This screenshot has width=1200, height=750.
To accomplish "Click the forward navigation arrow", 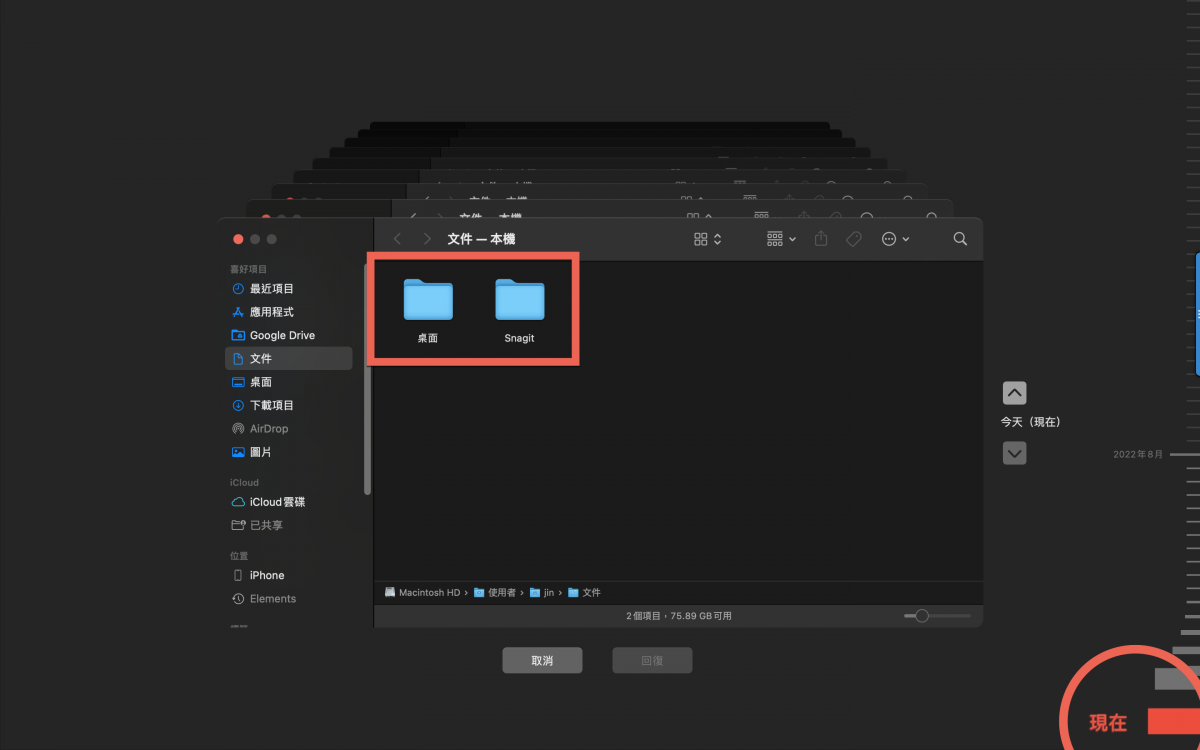I will click(427, 239).
